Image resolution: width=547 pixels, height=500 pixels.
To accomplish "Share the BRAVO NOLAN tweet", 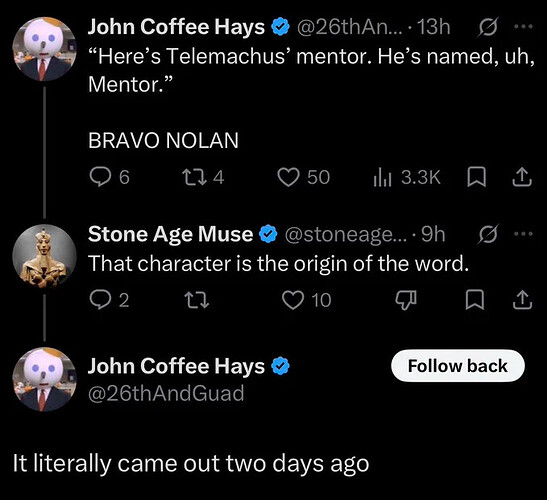I will (x=522, y=177).
